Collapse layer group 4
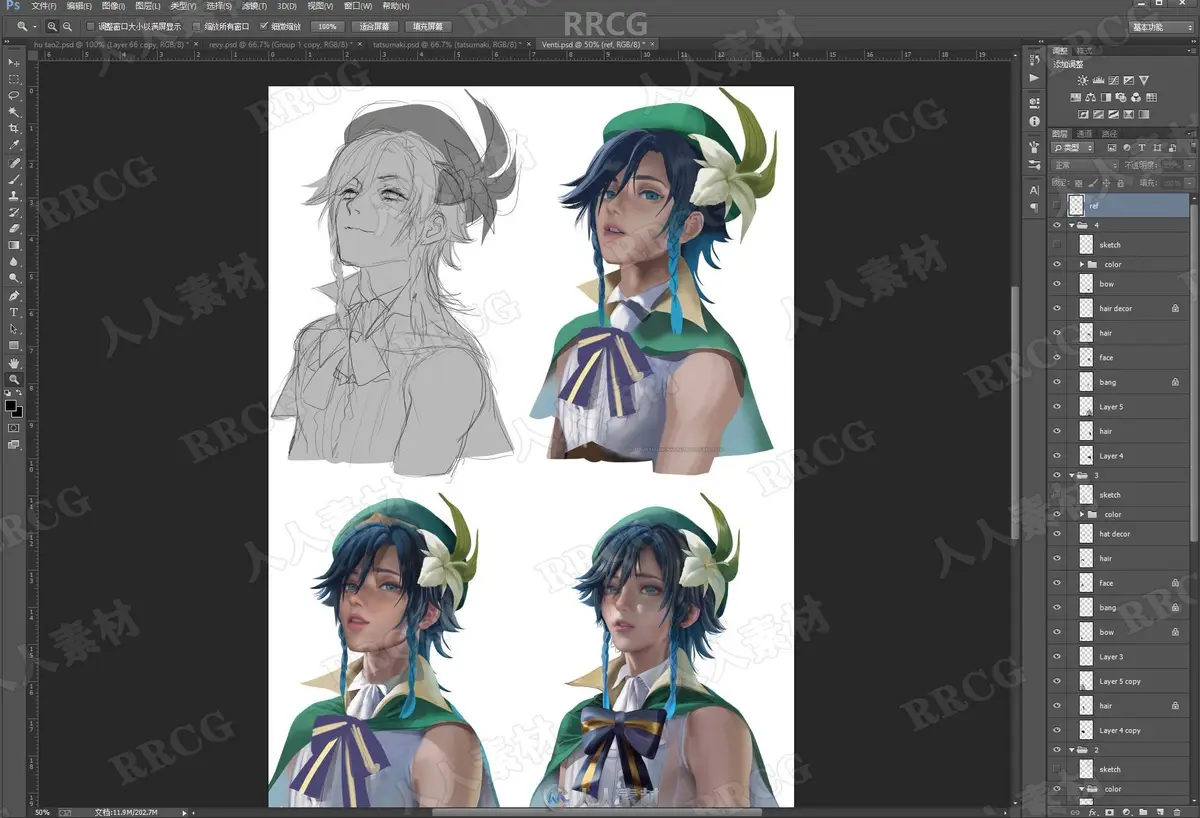 pos(1072,226)
